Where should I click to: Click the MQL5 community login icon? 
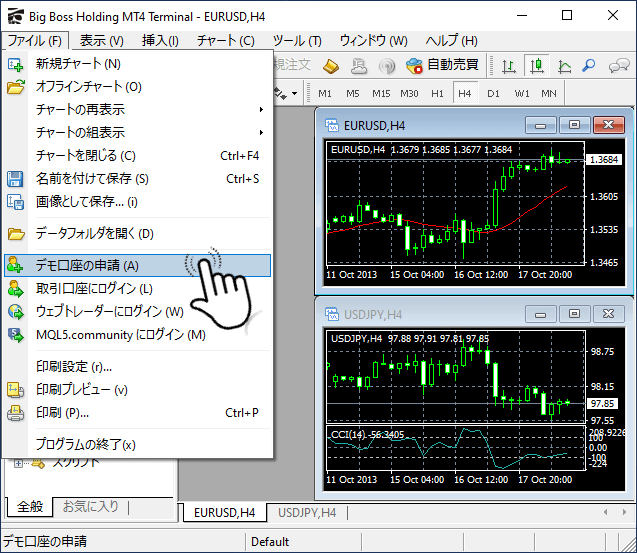[x=15, y=335]
